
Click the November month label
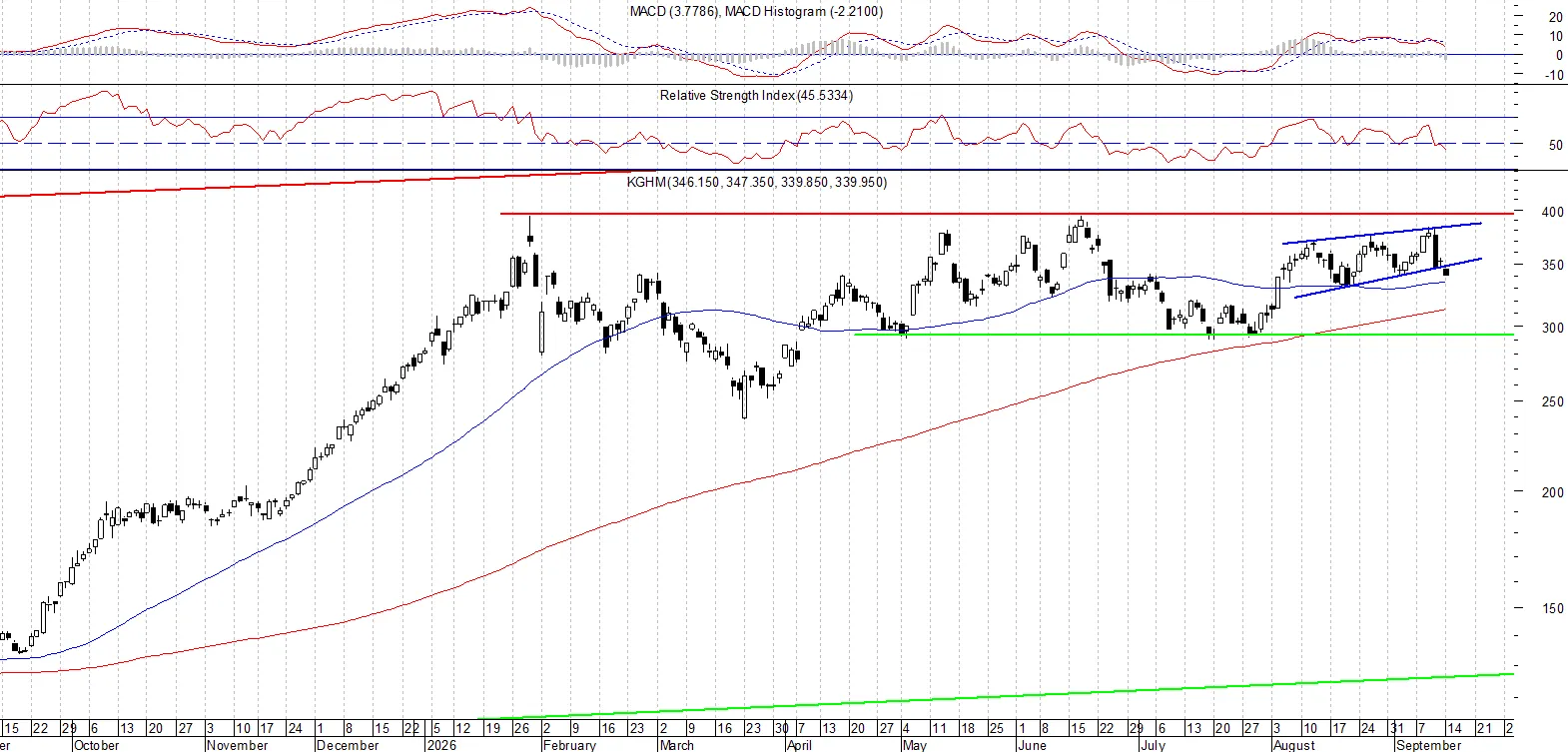(x=238, y=745)
